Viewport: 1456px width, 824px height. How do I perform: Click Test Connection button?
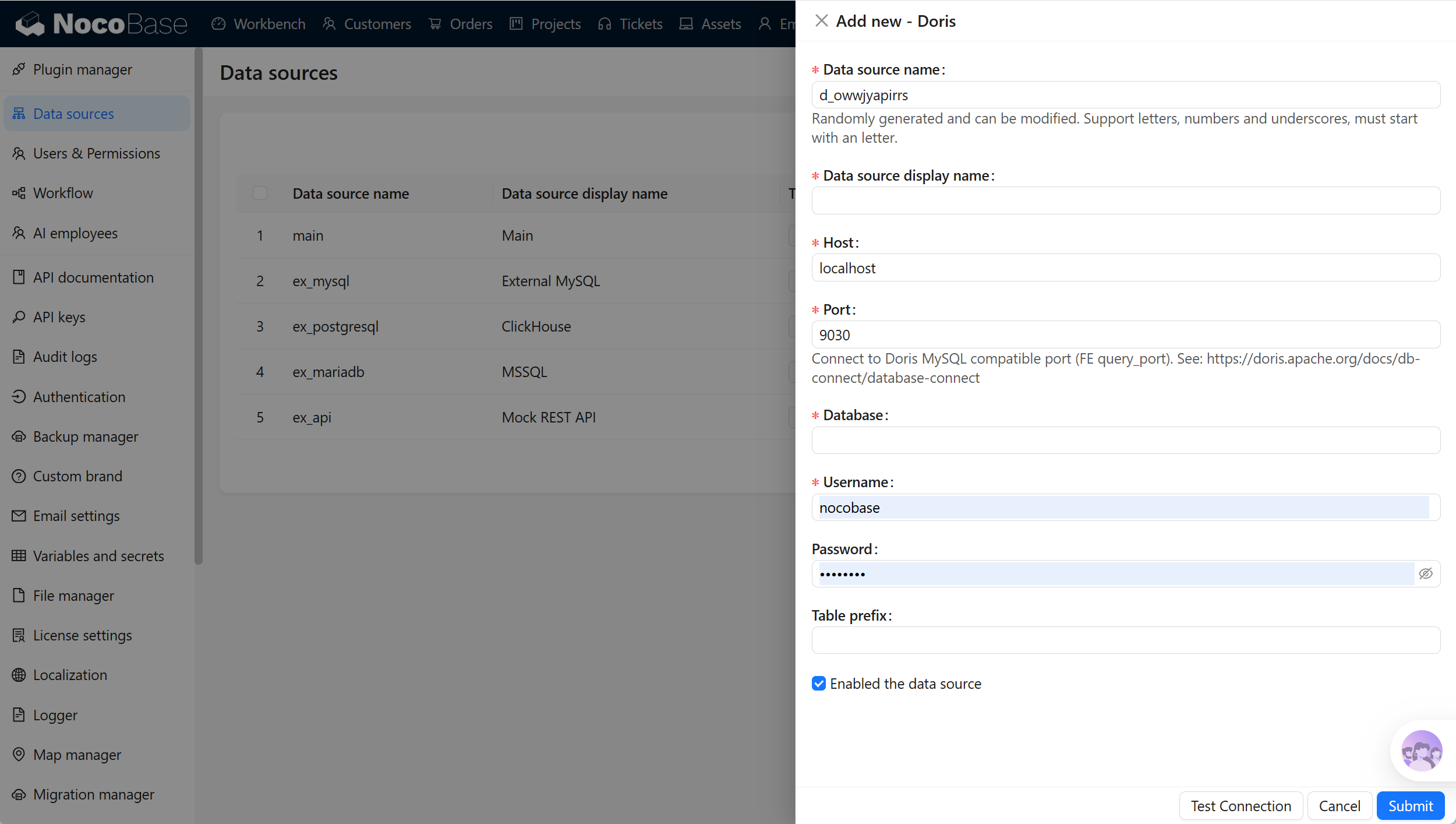1241,805
